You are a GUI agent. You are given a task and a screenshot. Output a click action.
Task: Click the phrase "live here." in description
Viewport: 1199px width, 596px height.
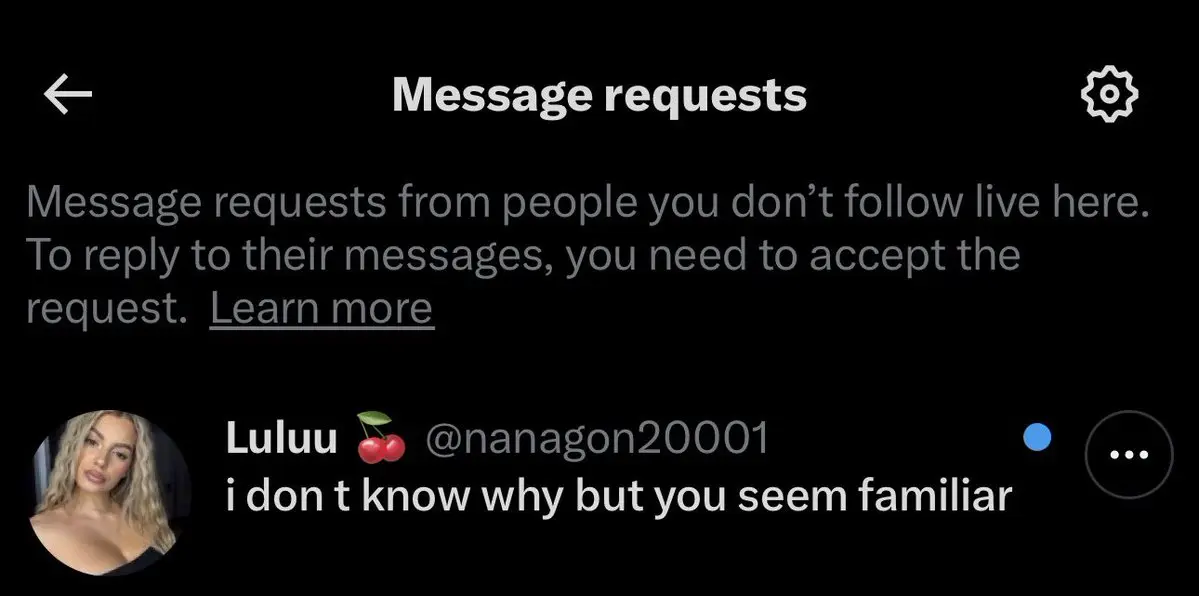[1071, 201]
